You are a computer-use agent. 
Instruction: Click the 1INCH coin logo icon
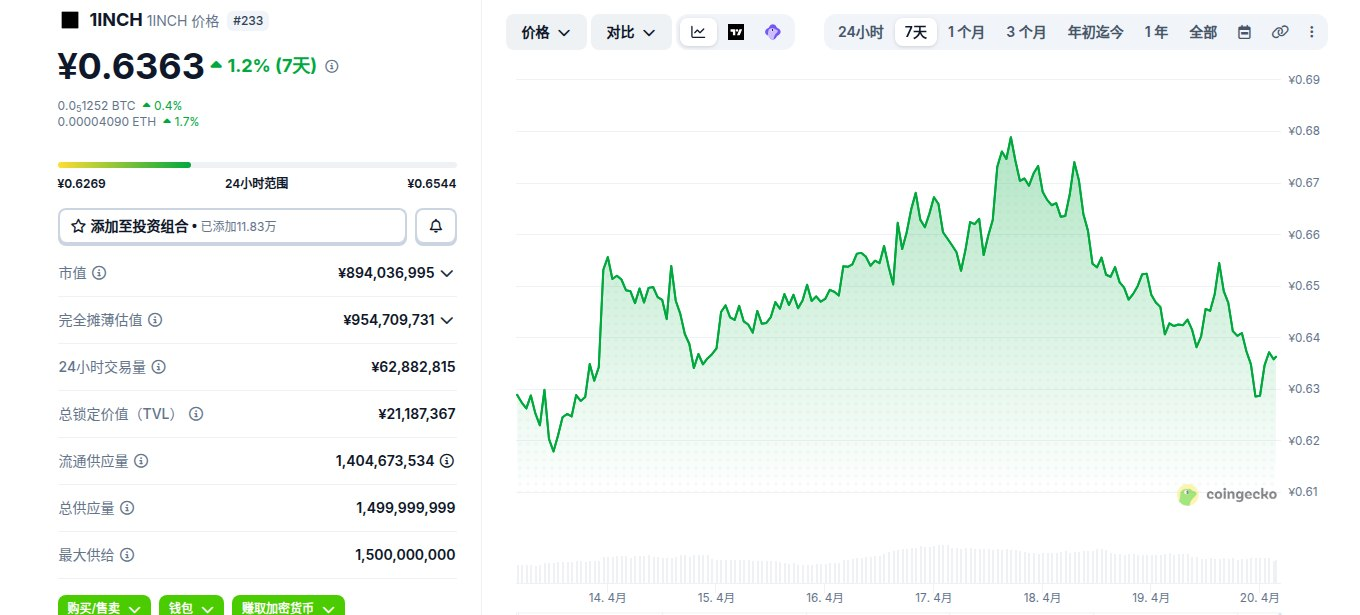[x=70, y=20]
